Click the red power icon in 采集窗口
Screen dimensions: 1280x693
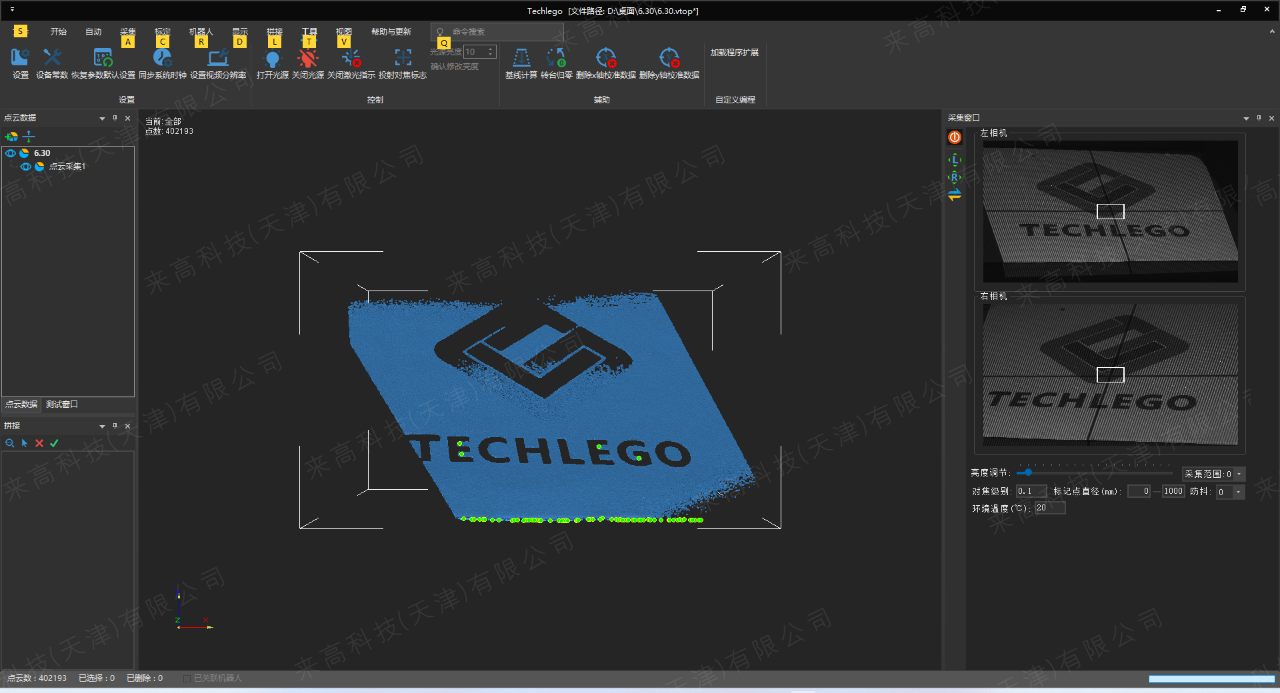point(955,137)
